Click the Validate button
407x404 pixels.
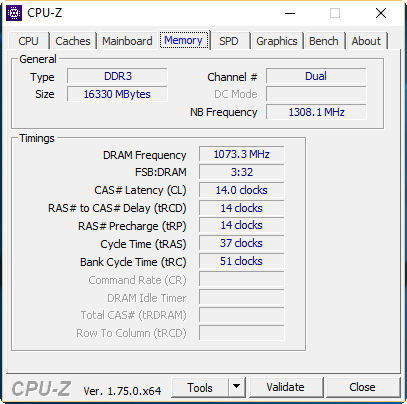[286, 387]
